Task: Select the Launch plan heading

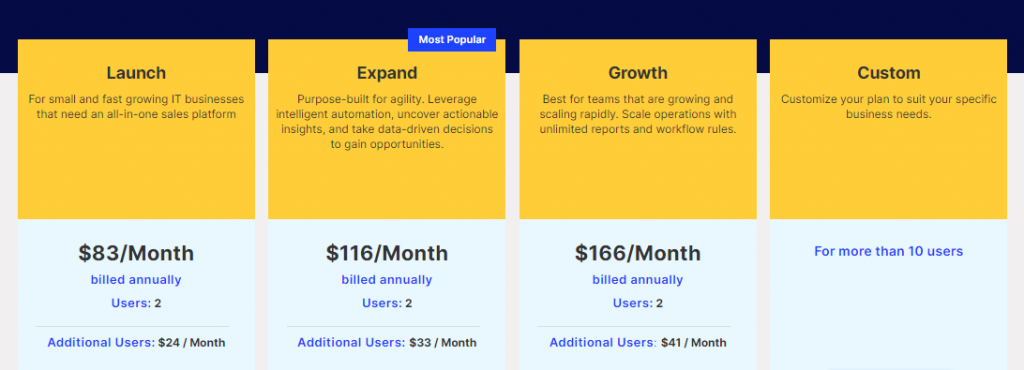Action: (136, 72)
